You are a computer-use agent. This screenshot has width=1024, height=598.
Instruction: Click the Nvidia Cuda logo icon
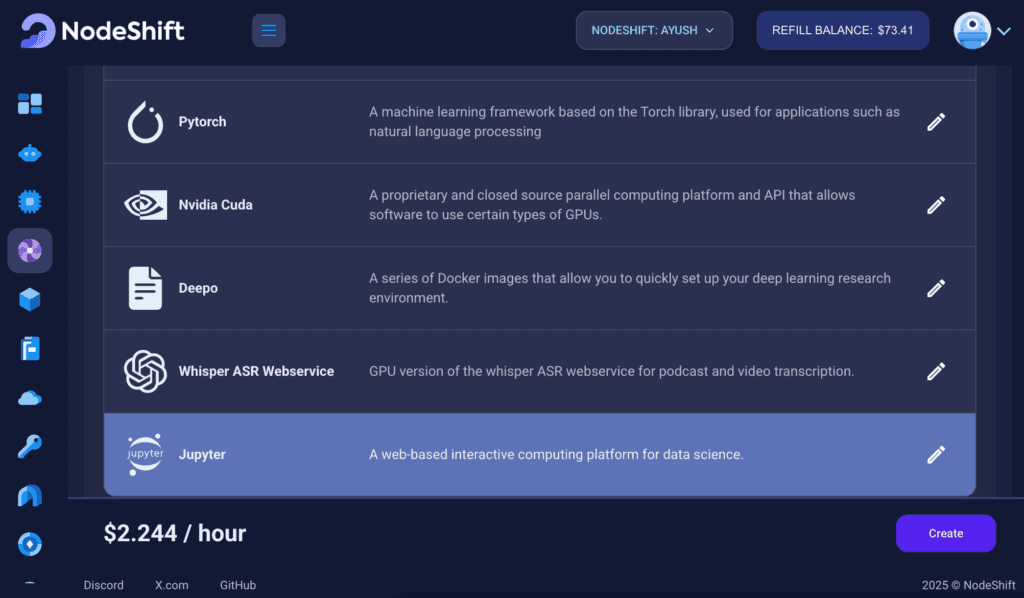click(145, 205)
